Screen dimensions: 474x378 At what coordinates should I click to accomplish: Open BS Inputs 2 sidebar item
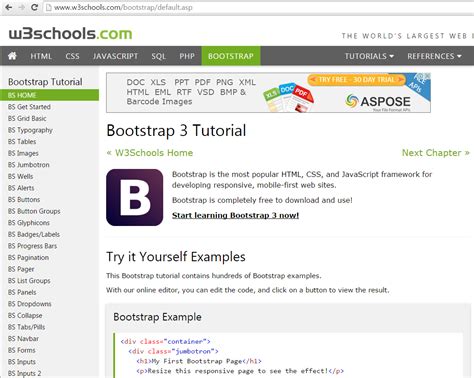coord(25,373)
